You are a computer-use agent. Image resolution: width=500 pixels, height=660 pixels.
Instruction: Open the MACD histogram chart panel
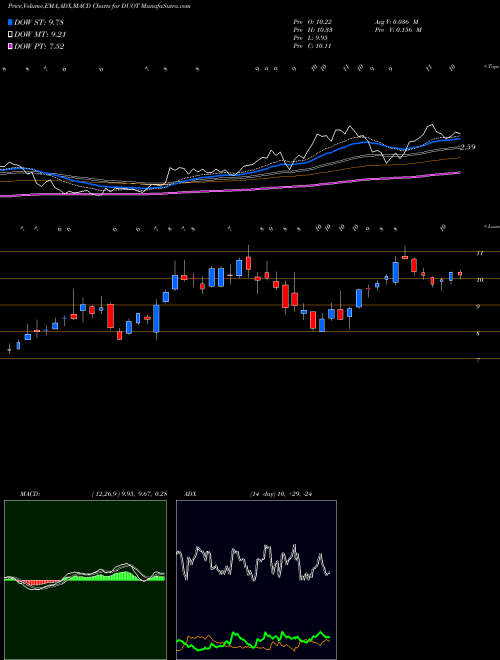pos(85,580)
